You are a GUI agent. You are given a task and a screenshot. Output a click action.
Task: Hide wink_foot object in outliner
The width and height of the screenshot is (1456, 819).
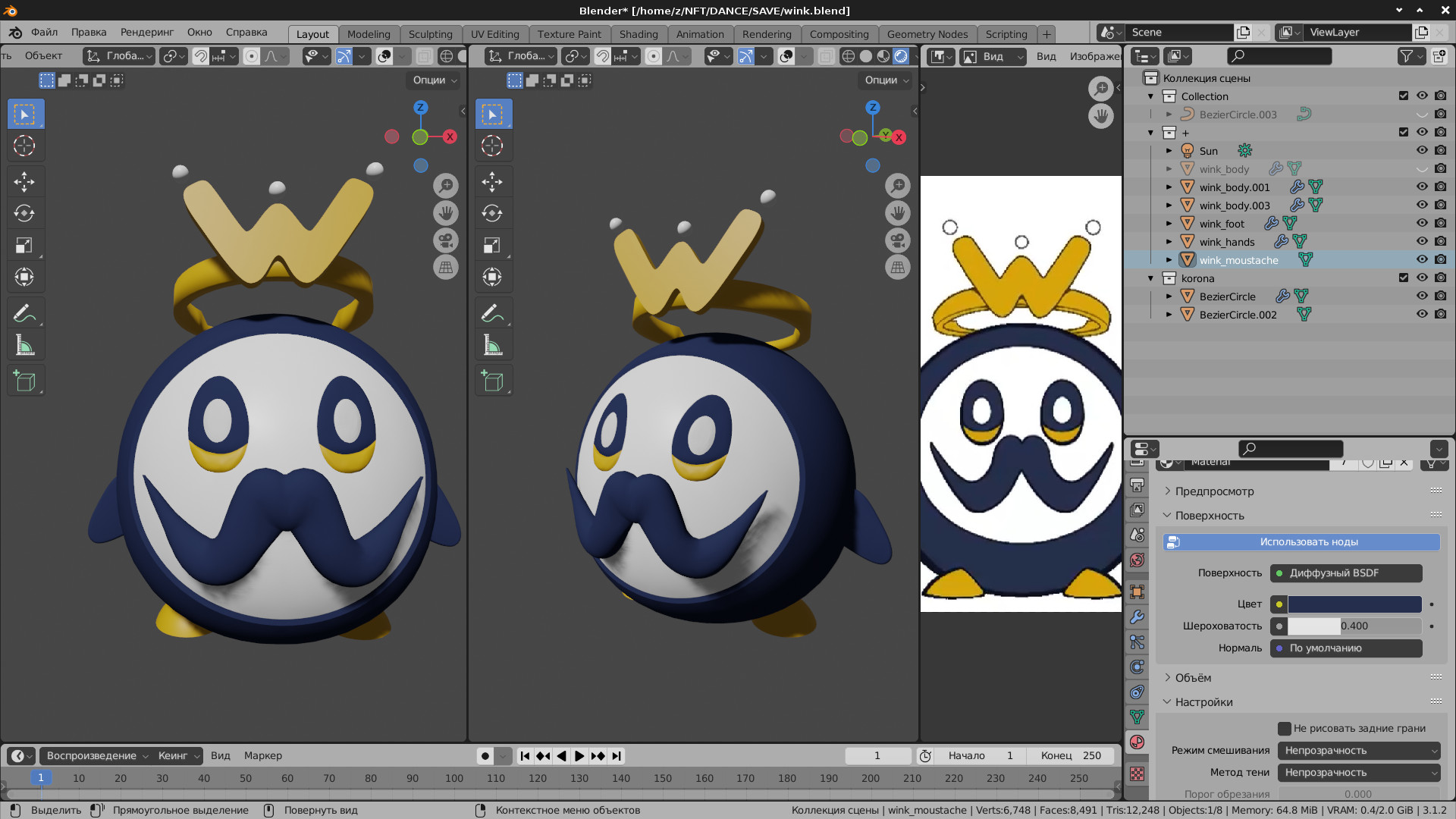click(1422, 224)
